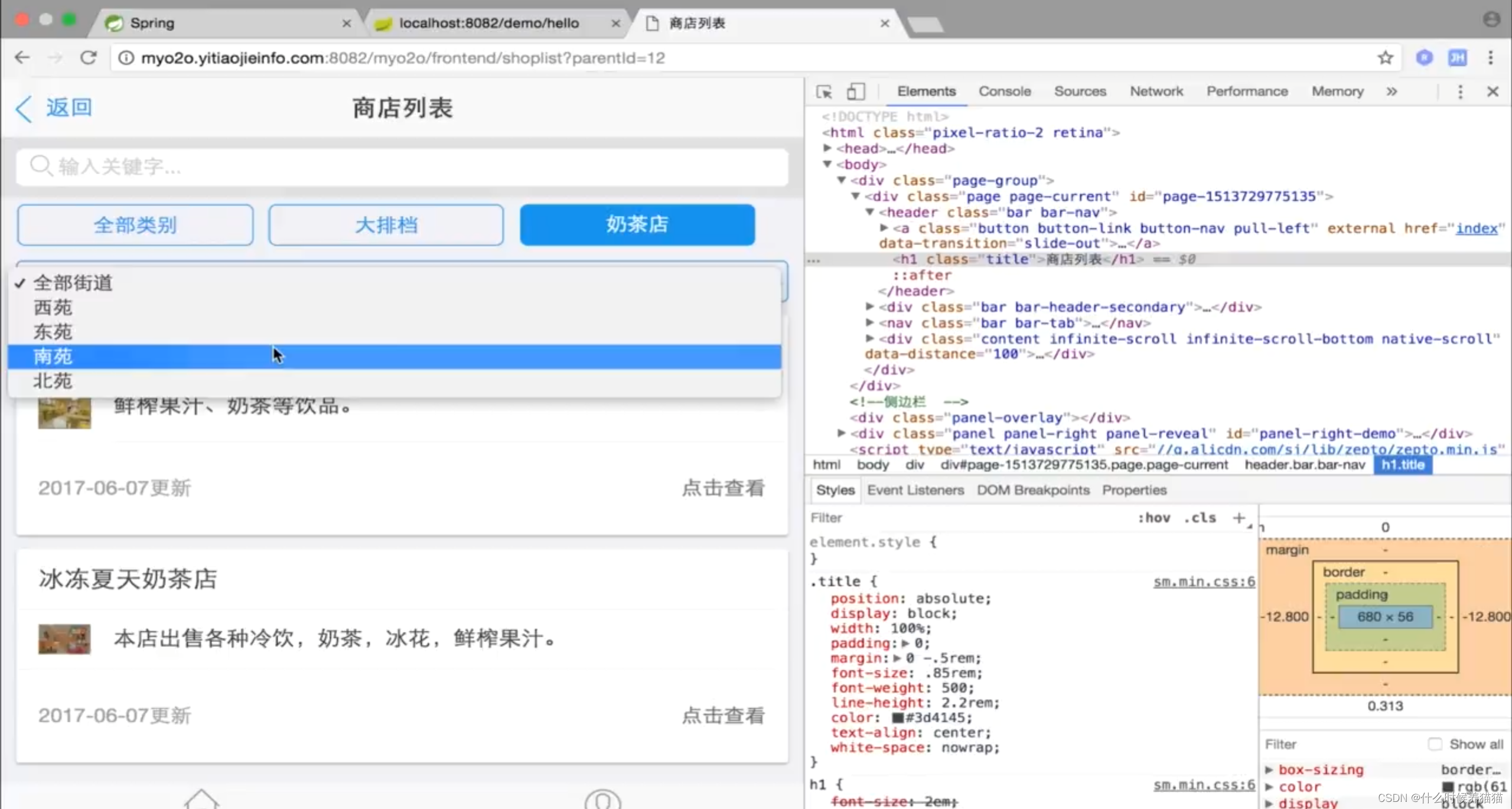Show more DevTools tabs with chevron icon
The width and height of the screenshot is (1512, 809).
pyautogui.click(x=1392, y=92)
